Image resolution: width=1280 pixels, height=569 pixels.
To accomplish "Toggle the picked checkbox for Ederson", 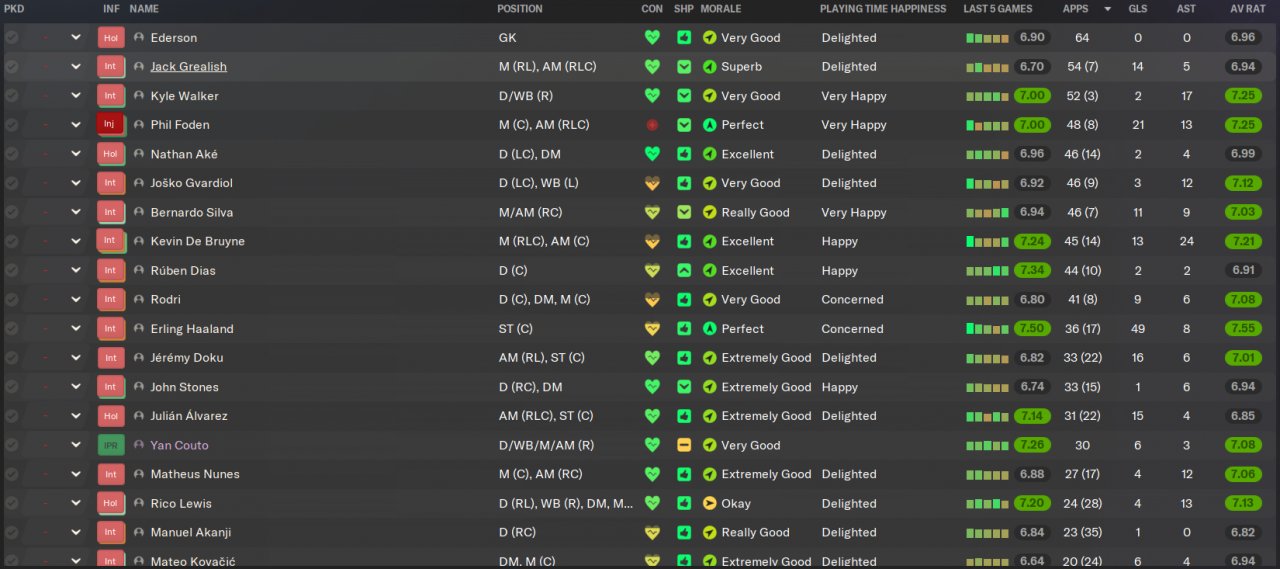I will [x=11, y=38].
